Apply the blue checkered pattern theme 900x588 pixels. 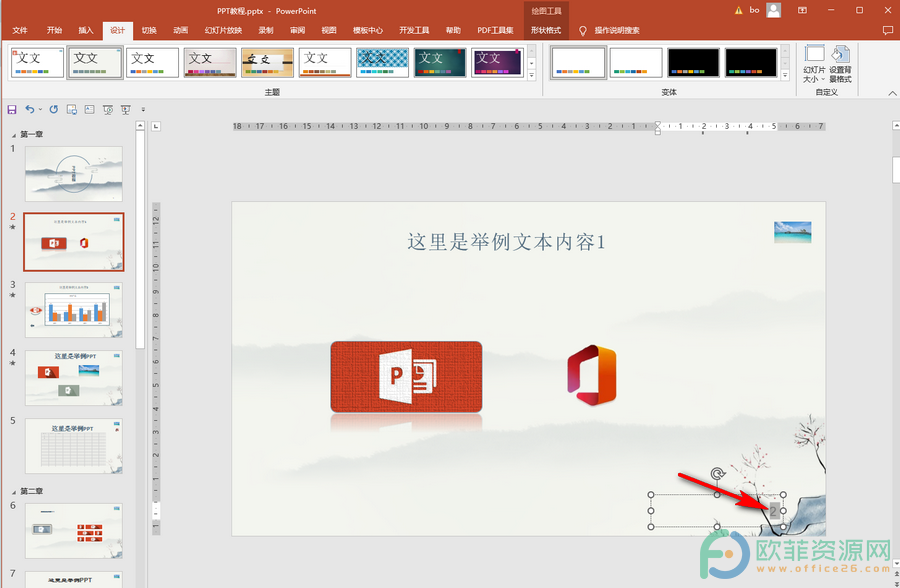pos(382,63)
